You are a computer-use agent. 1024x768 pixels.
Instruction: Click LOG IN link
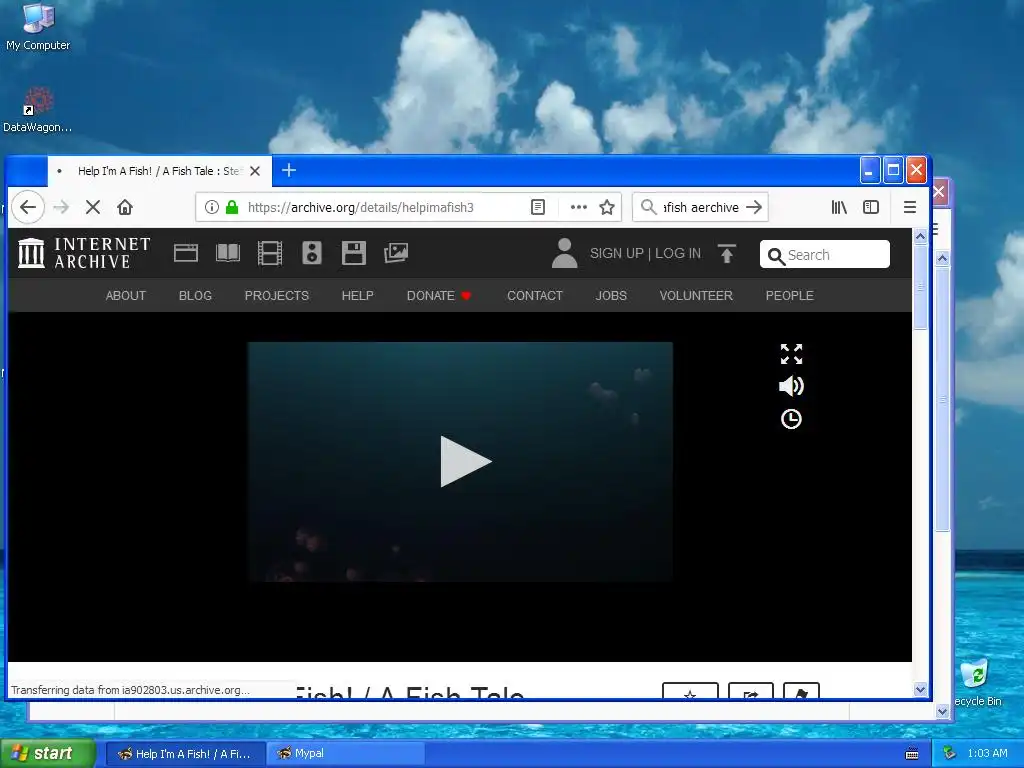click(678, 253)
